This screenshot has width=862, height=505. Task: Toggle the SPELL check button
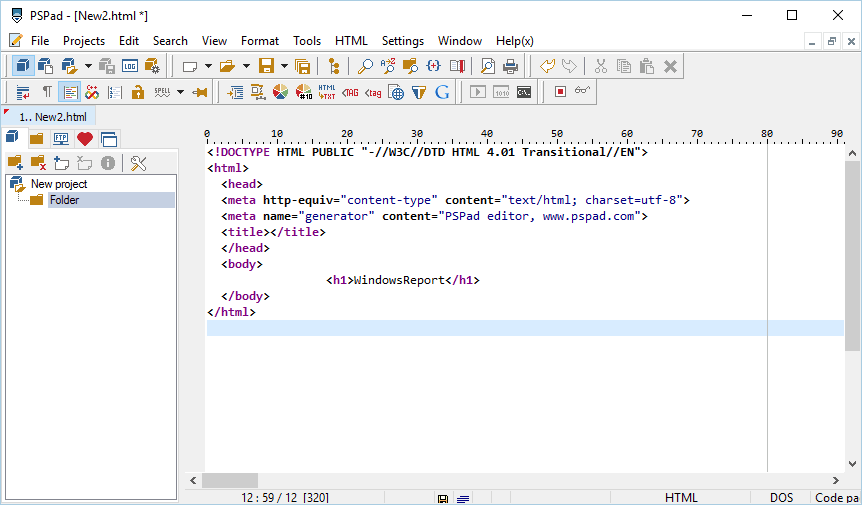162,92
